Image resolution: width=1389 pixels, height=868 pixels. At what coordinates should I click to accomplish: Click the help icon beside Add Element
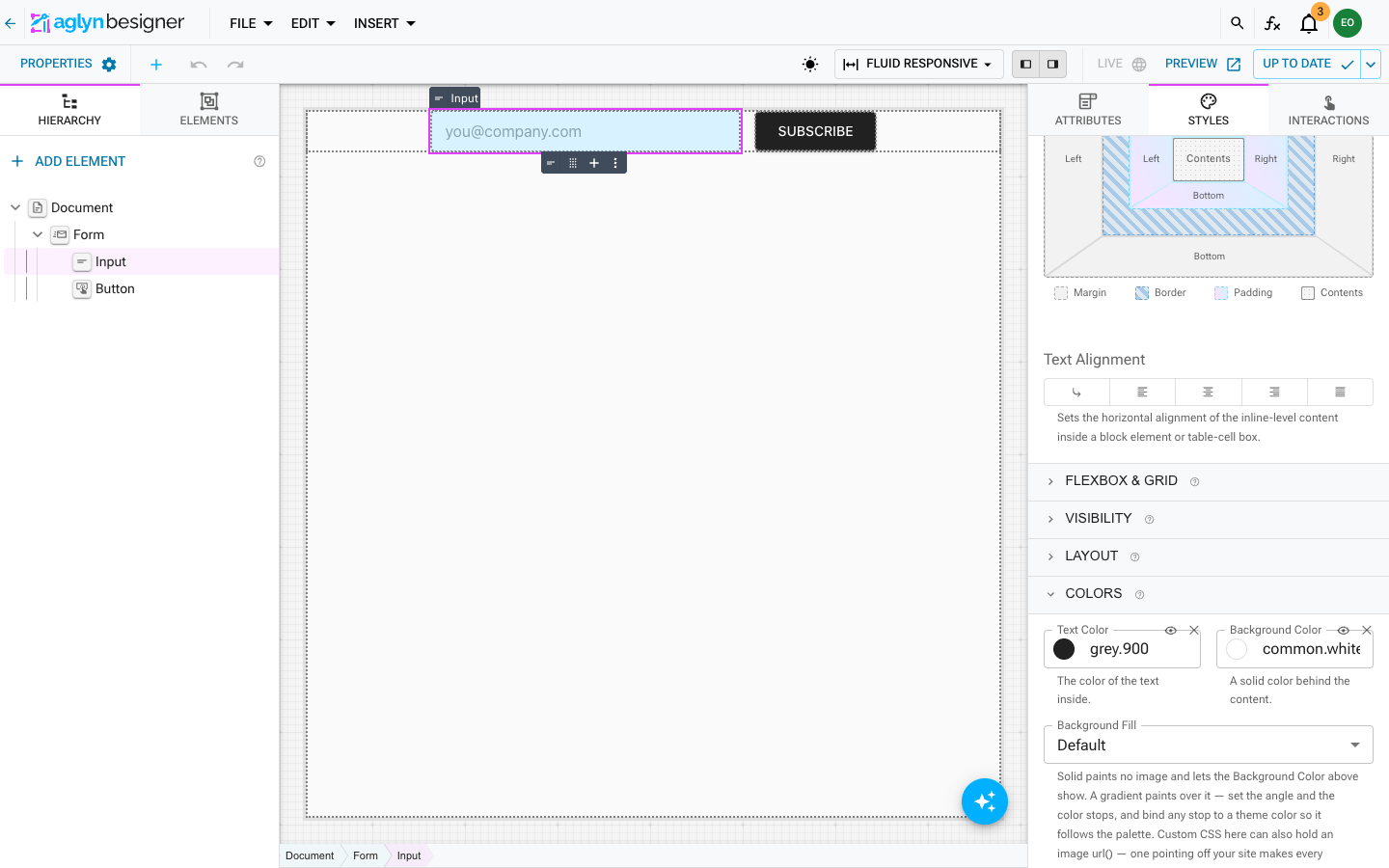[x=259, y=161]
